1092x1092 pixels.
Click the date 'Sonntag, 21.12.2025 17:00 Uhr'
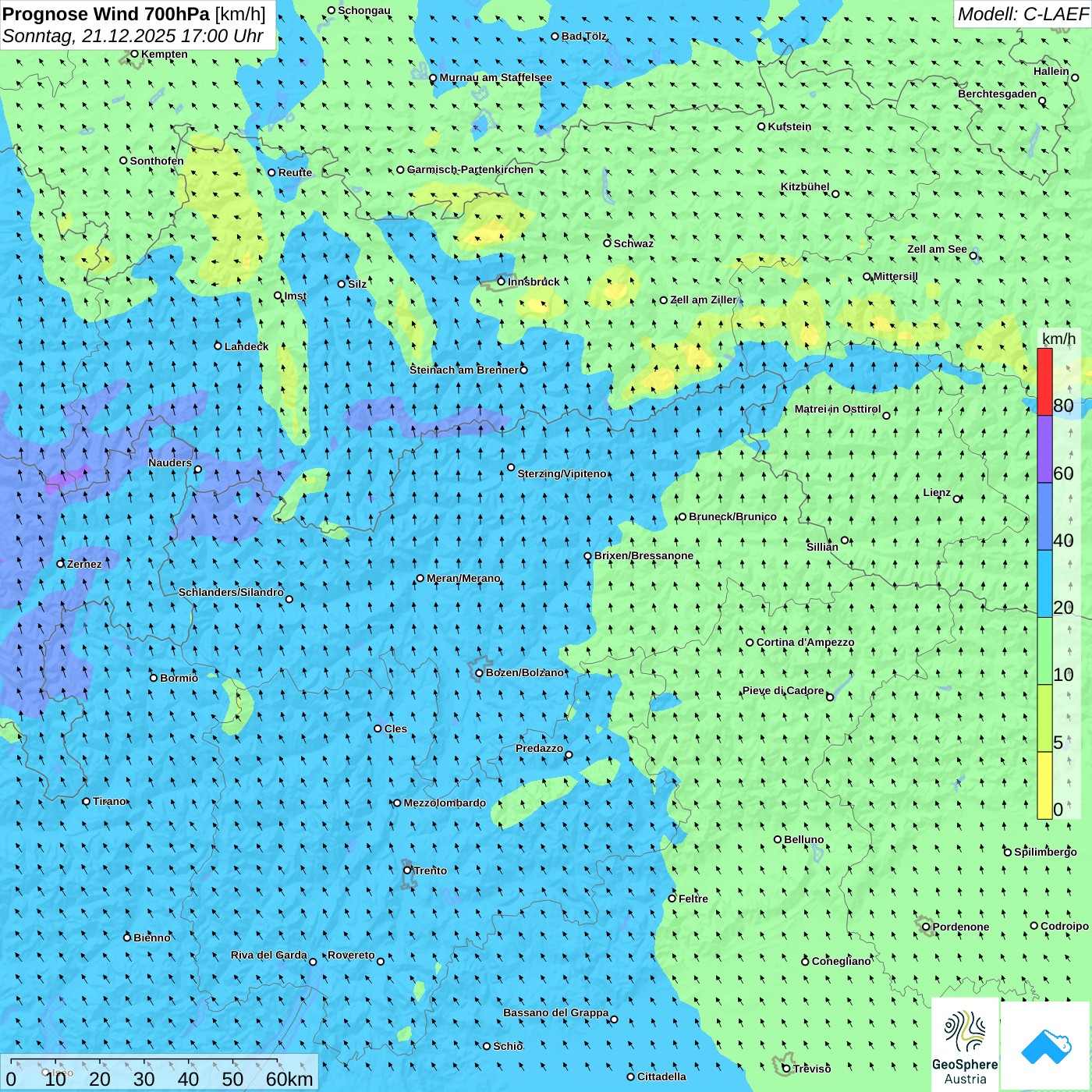133,36
